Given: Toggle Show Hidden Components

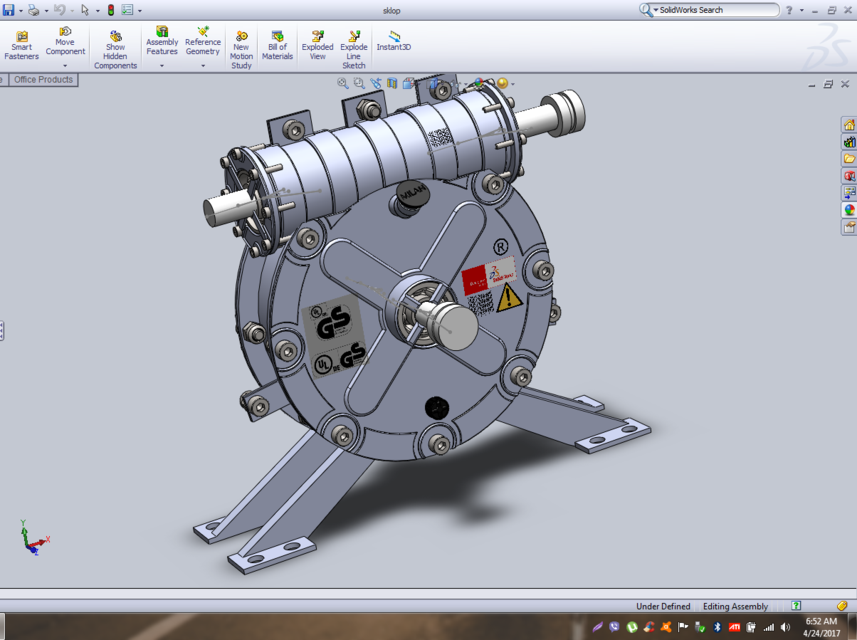Looking at the screenshot, I should [114, 40].
